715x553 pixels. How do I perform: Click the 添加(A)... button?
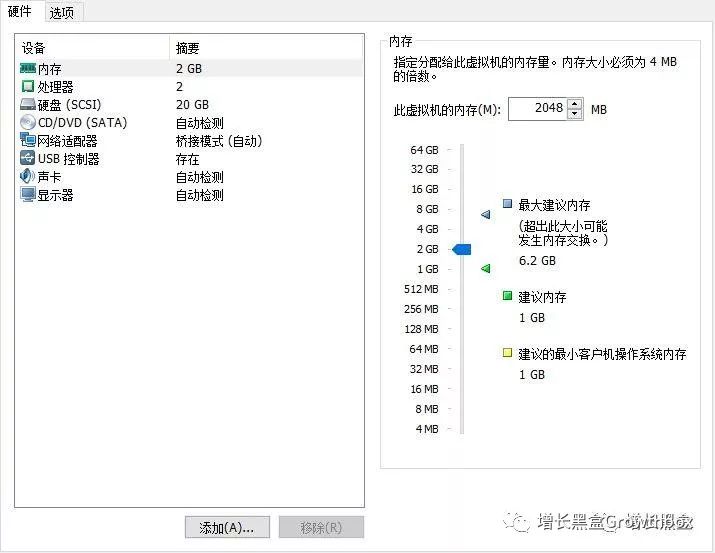coord(227,527)
